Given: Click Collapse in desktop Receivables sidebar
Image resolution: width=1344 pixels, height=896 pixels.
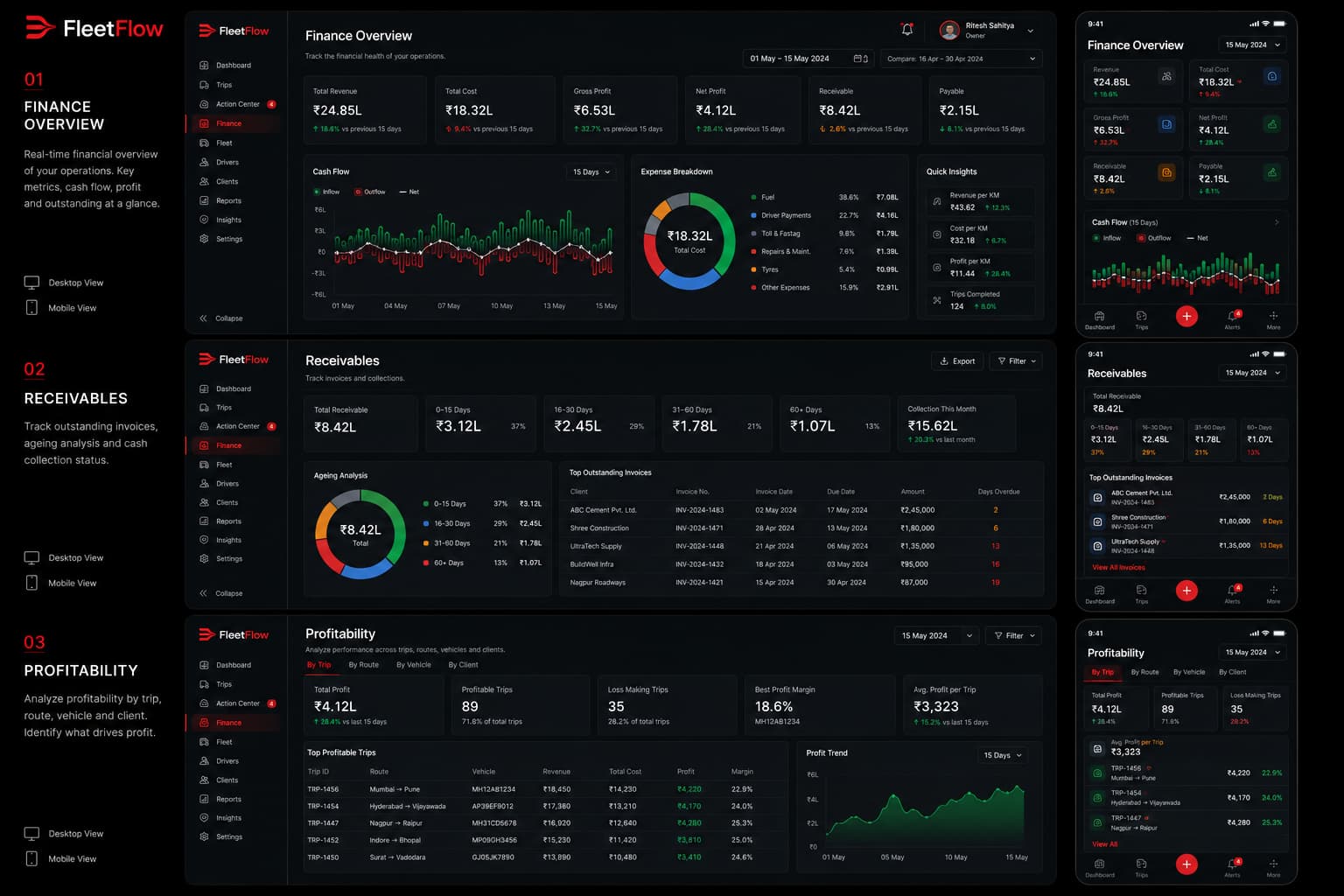Looking at the screenshot, I should coord(221,593).
